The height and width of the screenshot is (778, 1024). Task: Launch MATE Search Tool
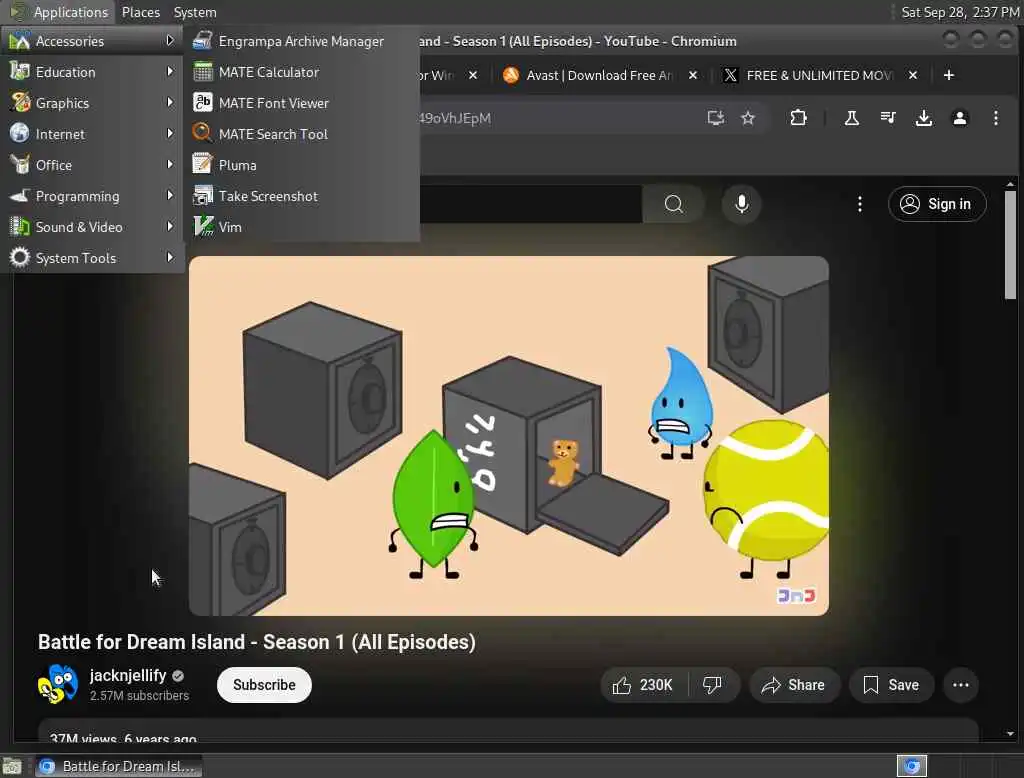(301, 134)
